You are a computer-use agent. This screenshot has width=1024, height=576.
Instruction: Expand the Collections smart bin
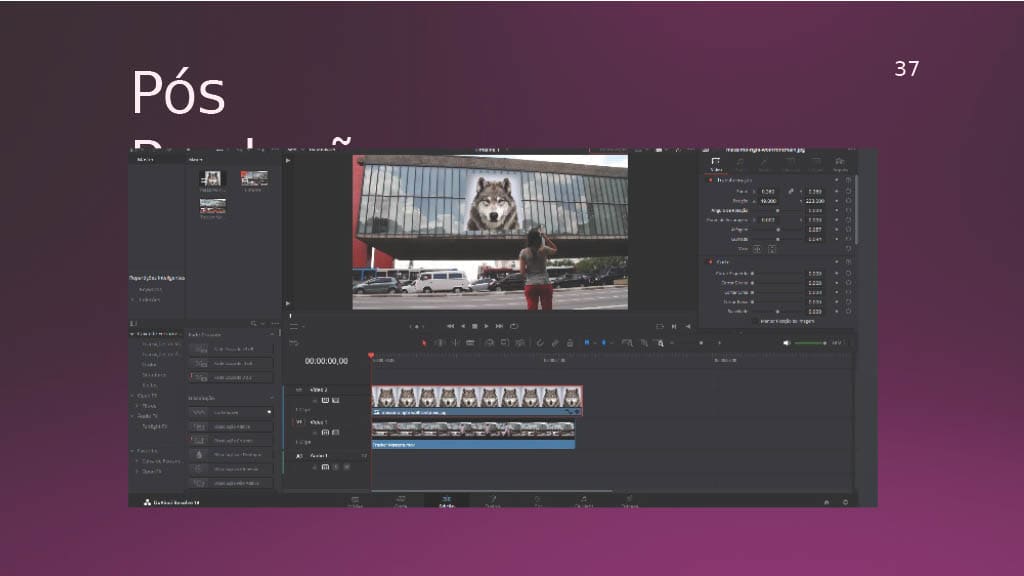133,300
